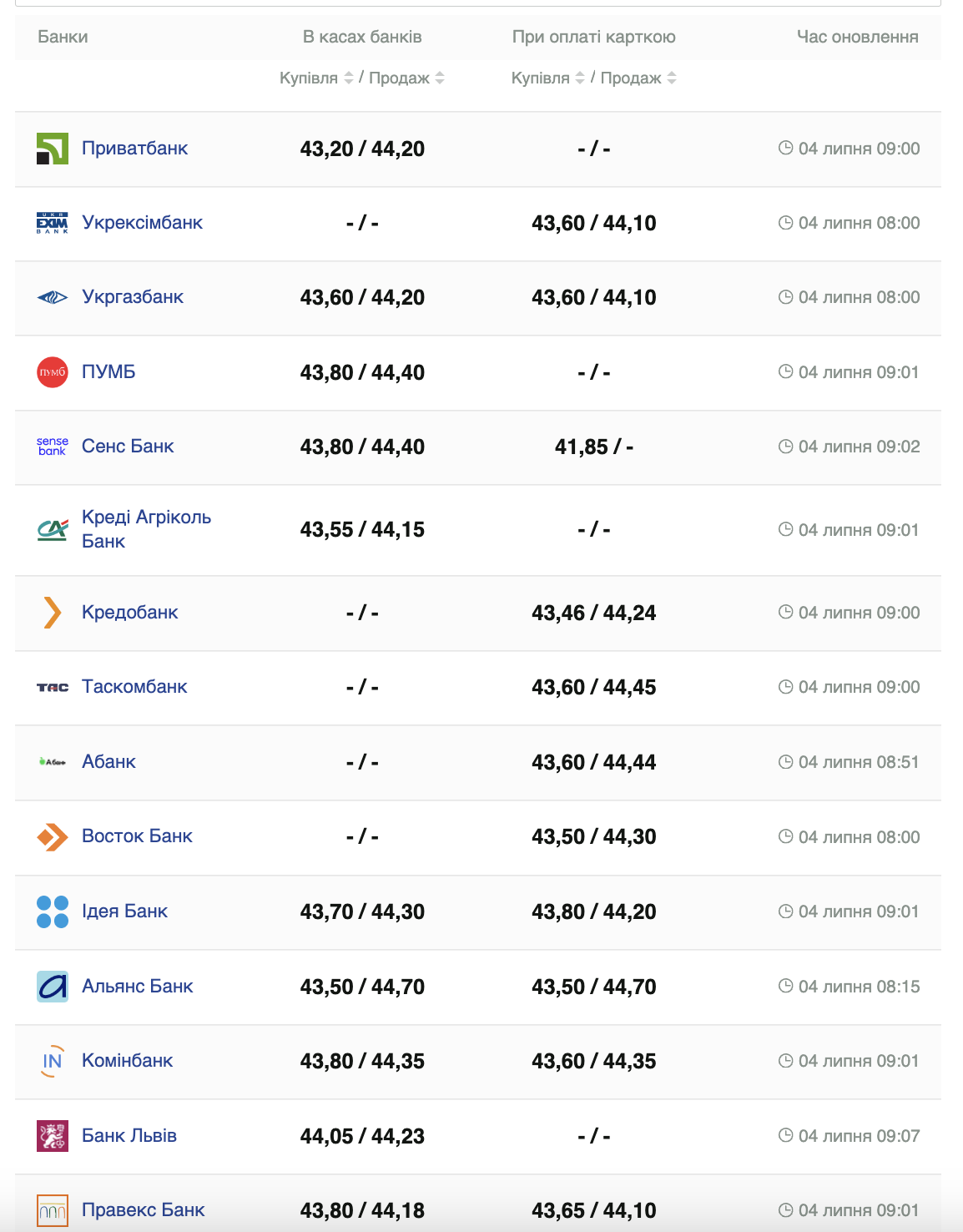This screenshot has width=963, height=1232.
Task: Open the Правекс Банк link
Action: point(143,1210)
